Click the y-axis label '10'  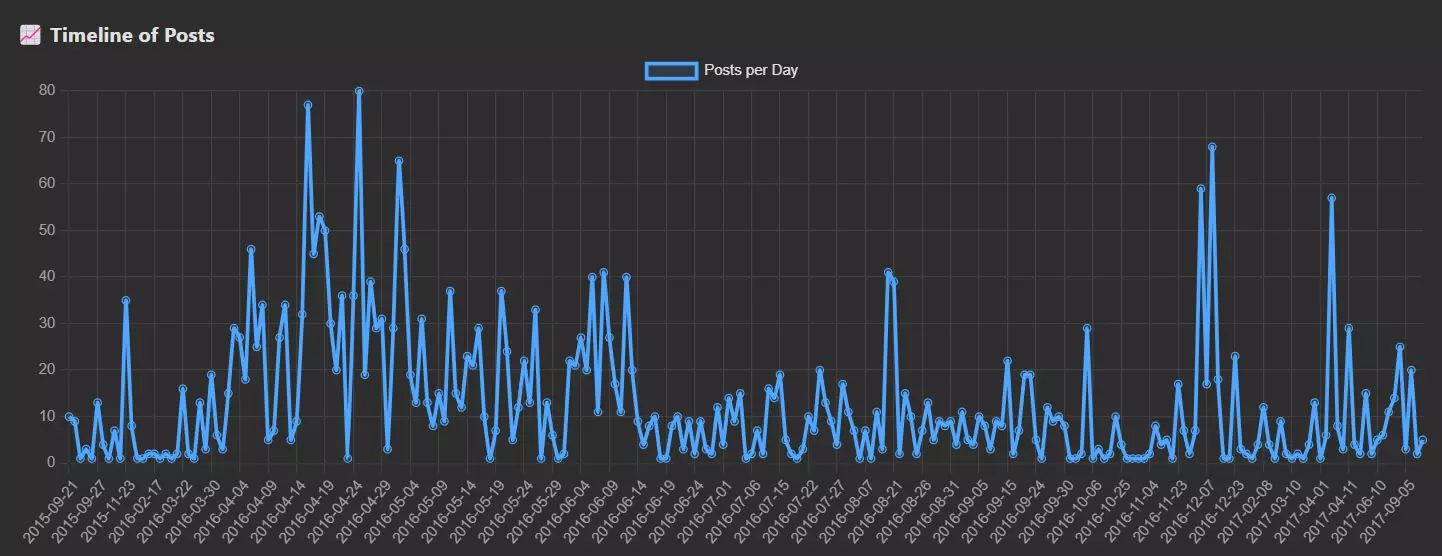click(46, 416)
